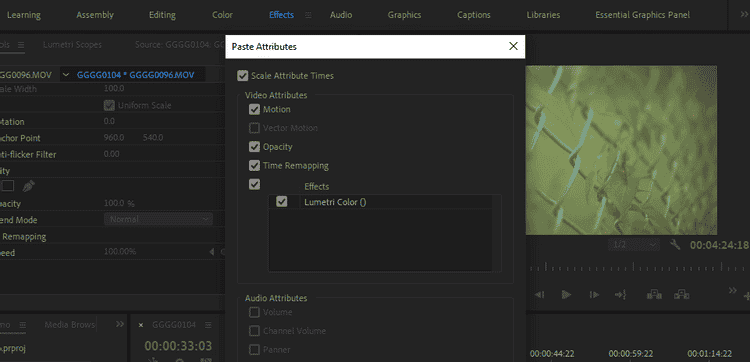Select the pen mask tool under Opacity

tap(28, 186)
